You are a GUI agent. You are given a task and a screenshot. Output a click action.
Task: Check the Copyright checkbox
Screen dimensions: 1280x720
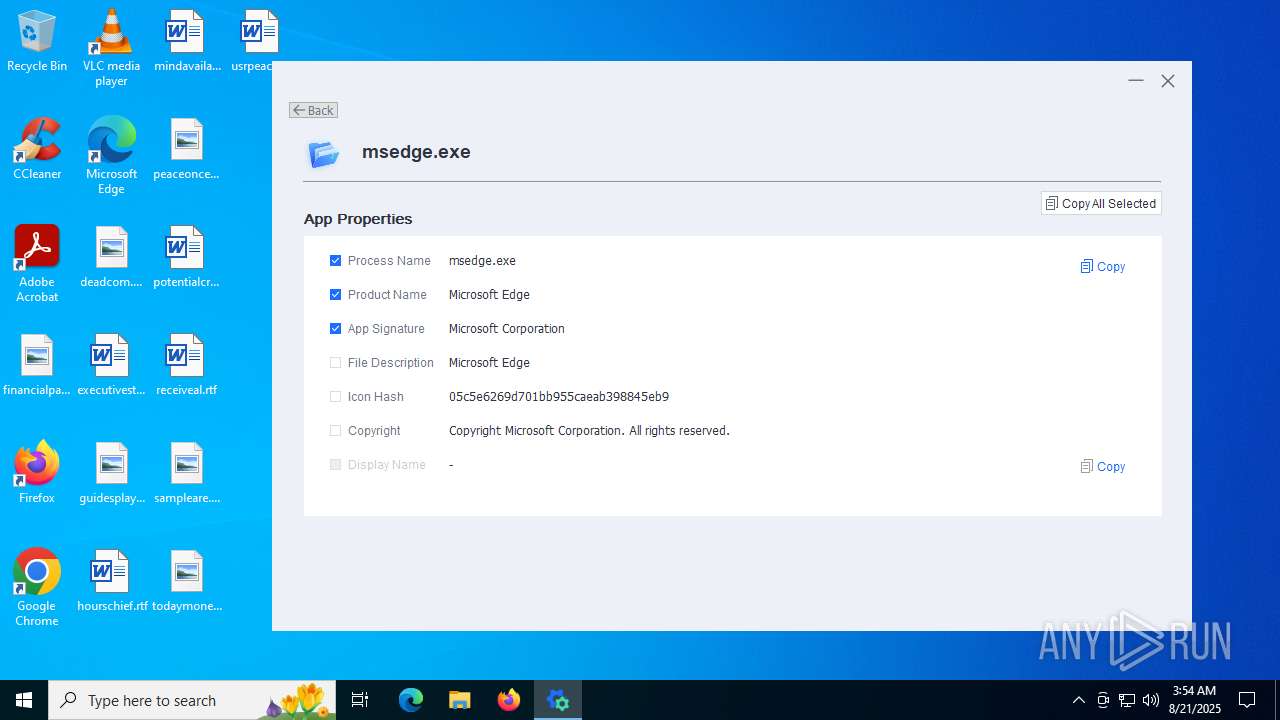pos(335,431)
